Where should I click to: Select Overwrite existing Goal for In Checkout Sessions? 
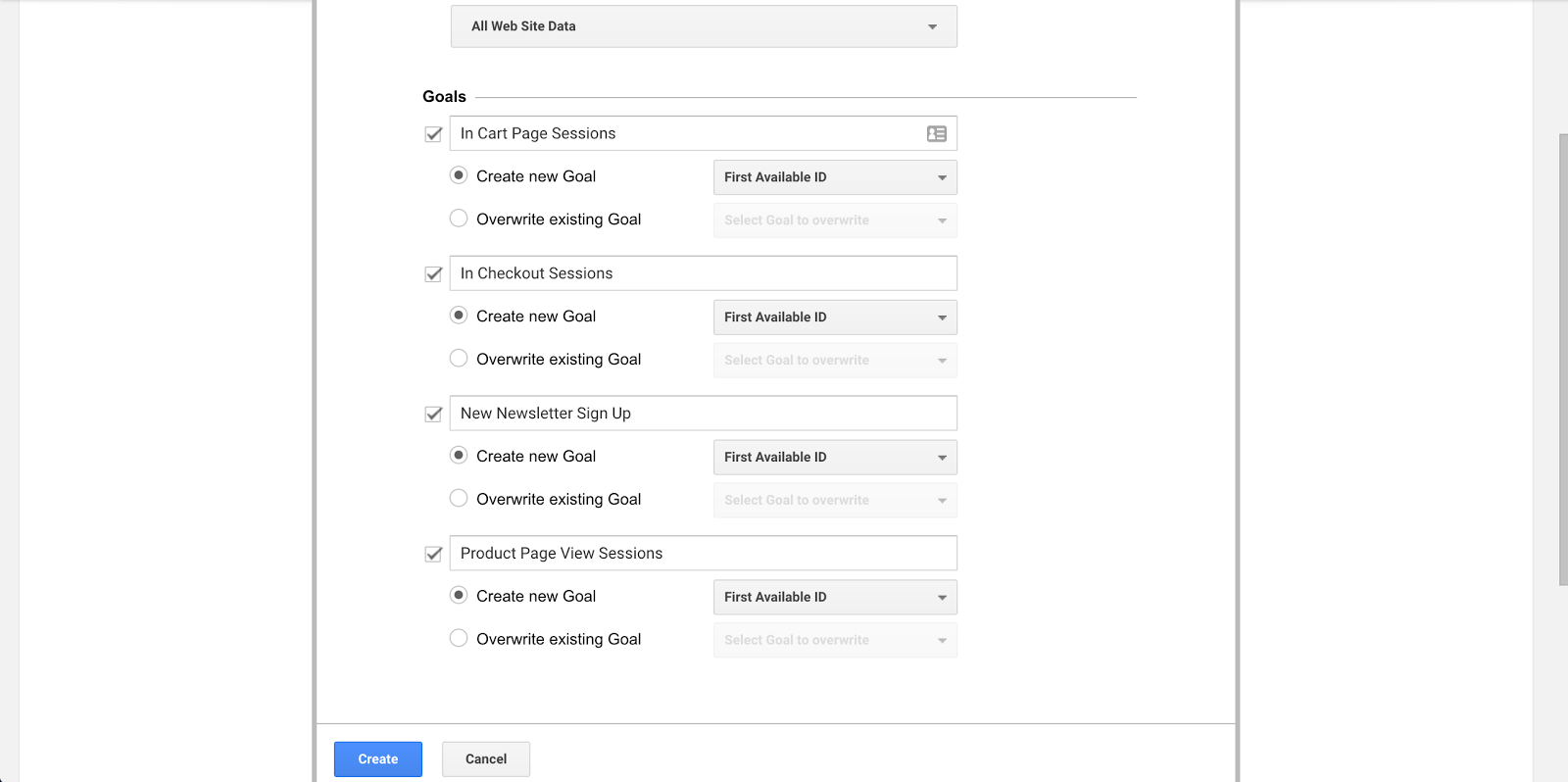click(x=459, y=359)
